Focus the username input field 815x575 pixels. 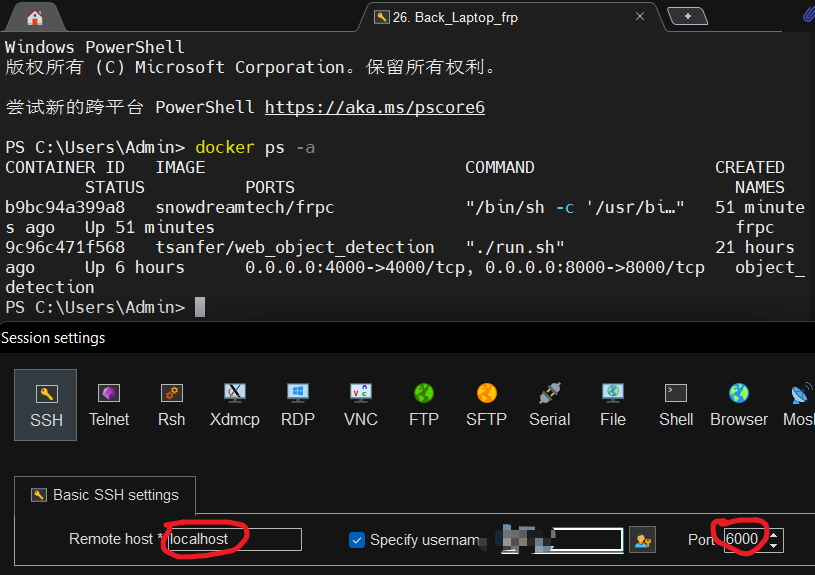[562, 540]
